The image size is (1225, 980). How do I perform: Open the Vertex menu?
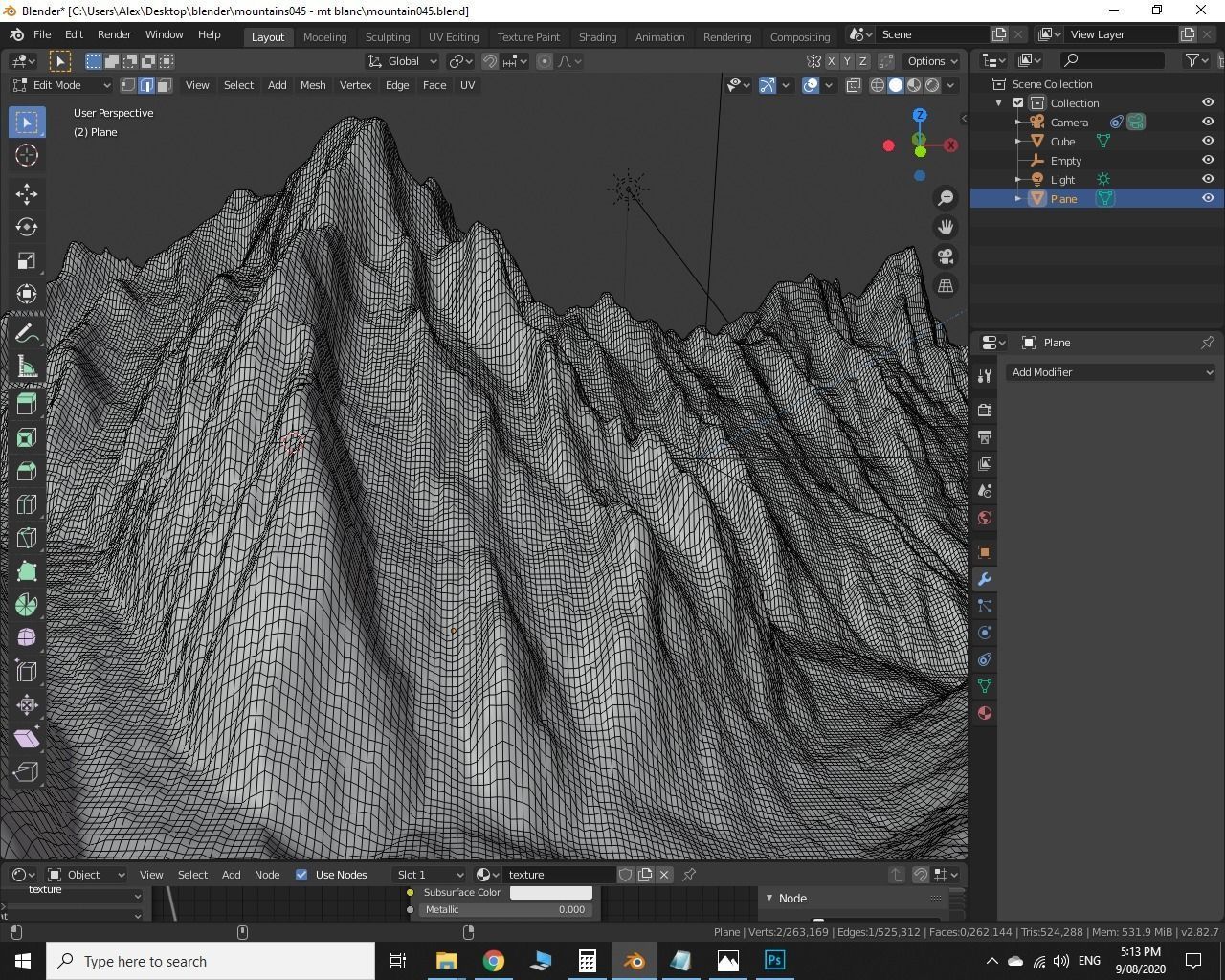(x=355, y=85)
